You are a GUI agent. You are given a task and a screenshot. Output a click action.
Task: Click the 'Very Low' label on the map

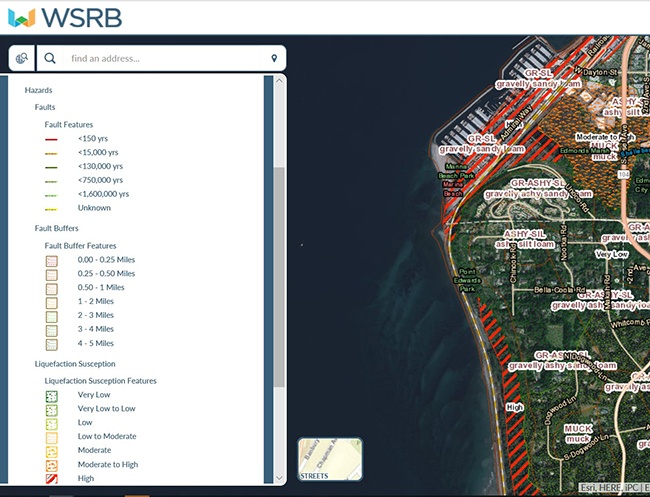point(611,254)
